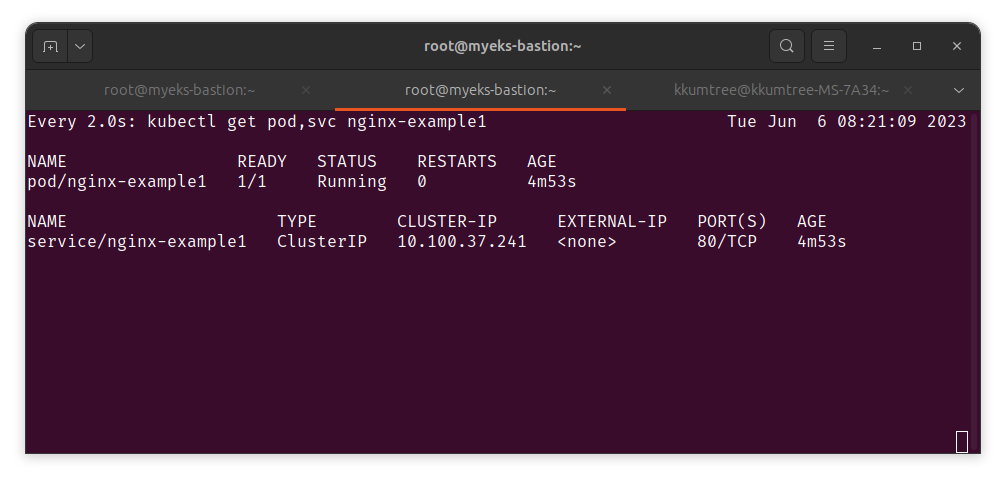Click the TYPE column header
Viewport: 1006px width, 482px height.
297,221
